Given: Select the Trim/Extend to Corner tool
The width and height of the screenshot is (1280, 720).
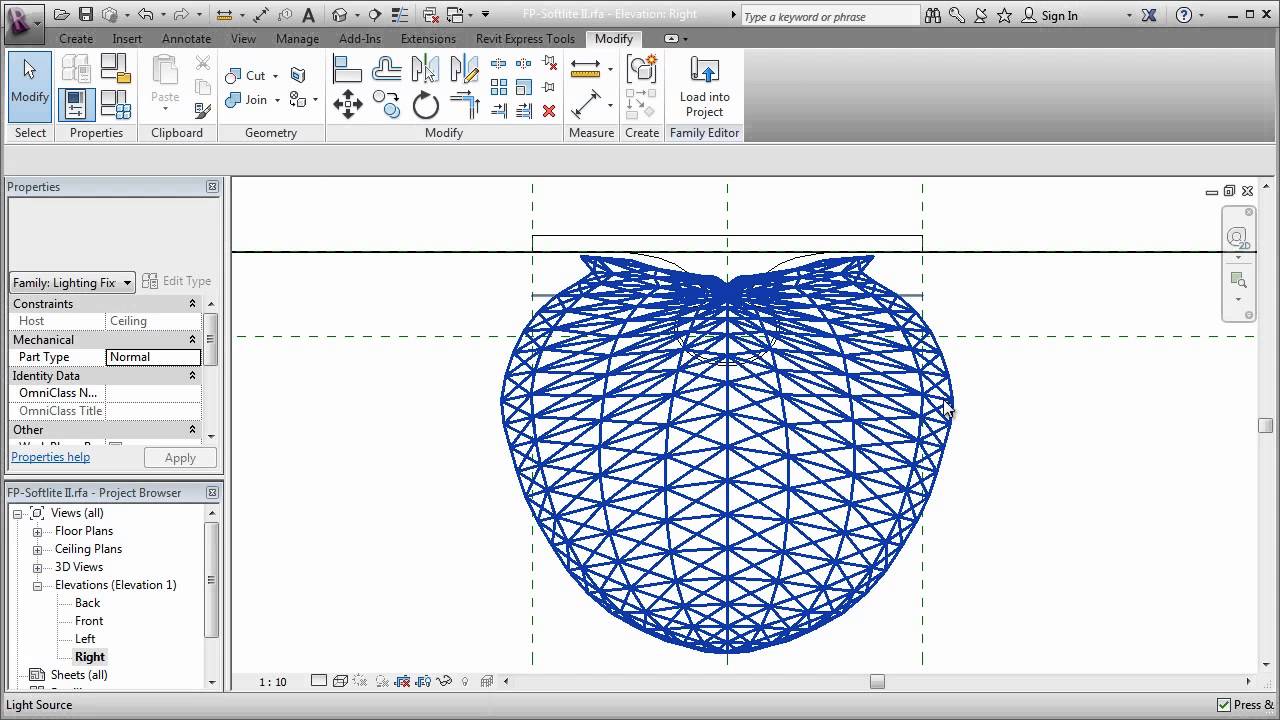Looking at the screenshot, I should coord(464,104).
